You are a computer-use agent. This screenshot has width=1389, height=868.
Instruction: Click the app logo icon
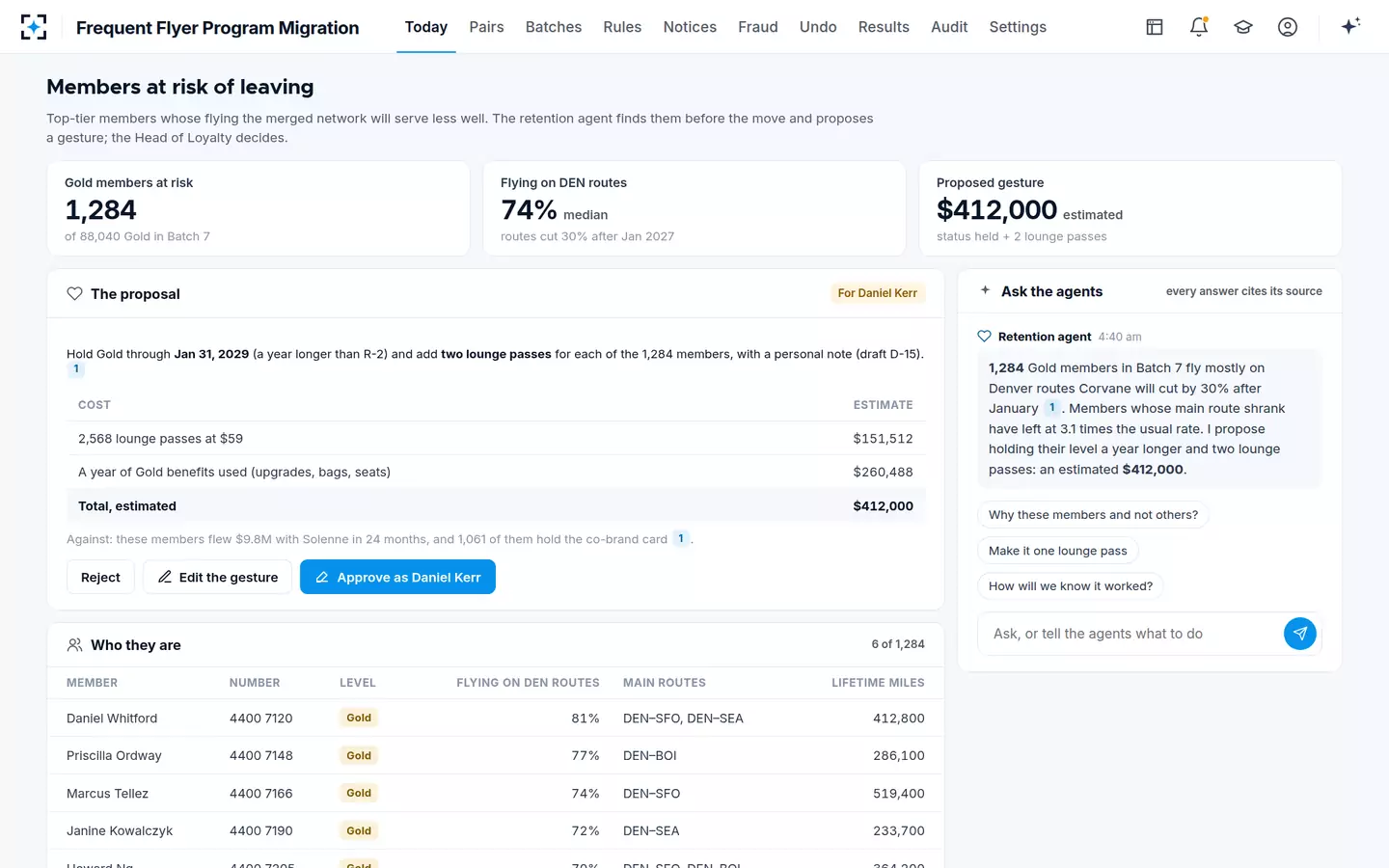pyautogui.click(x=34, y=27)
